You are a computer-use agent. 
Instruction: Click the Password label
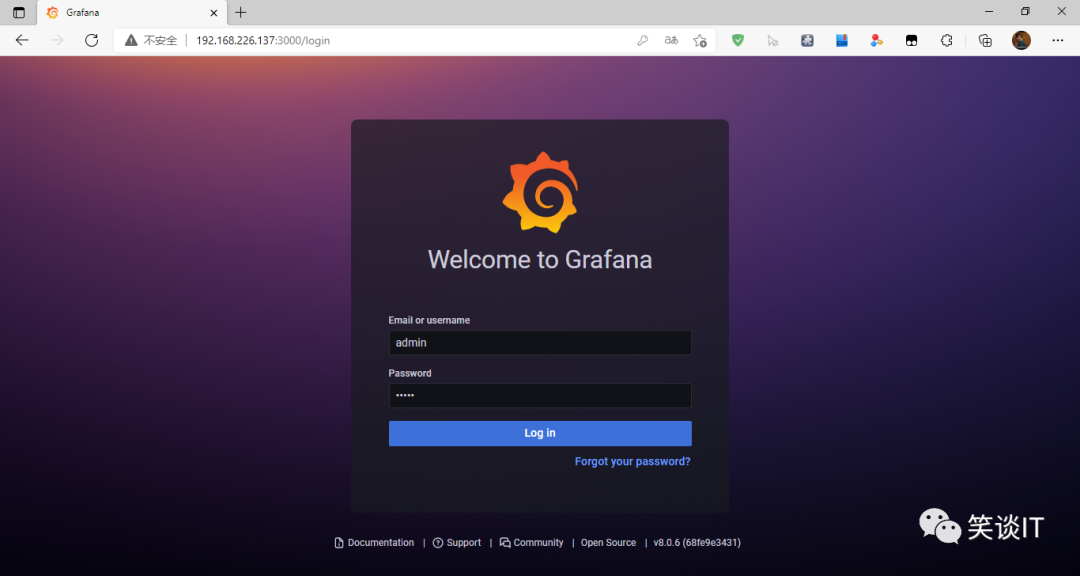coord(410,373)
